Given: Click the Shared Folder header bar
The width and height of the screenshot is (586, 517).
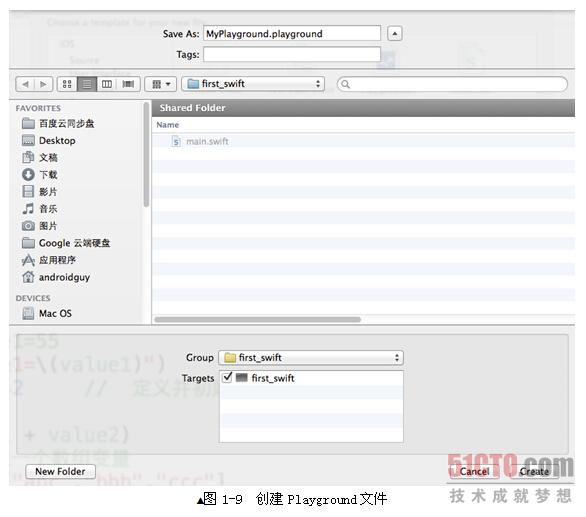Looking at the screenshot, I should [x=363, y=108].
